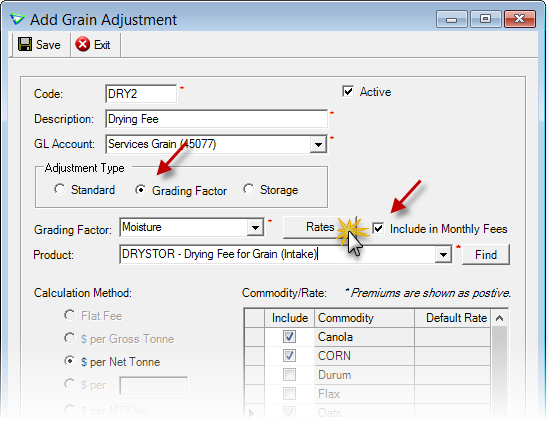Click Default Rate cell for Canola
This screenshot has width=553, height=425.
pyautogui.click(x=452, y=337)
